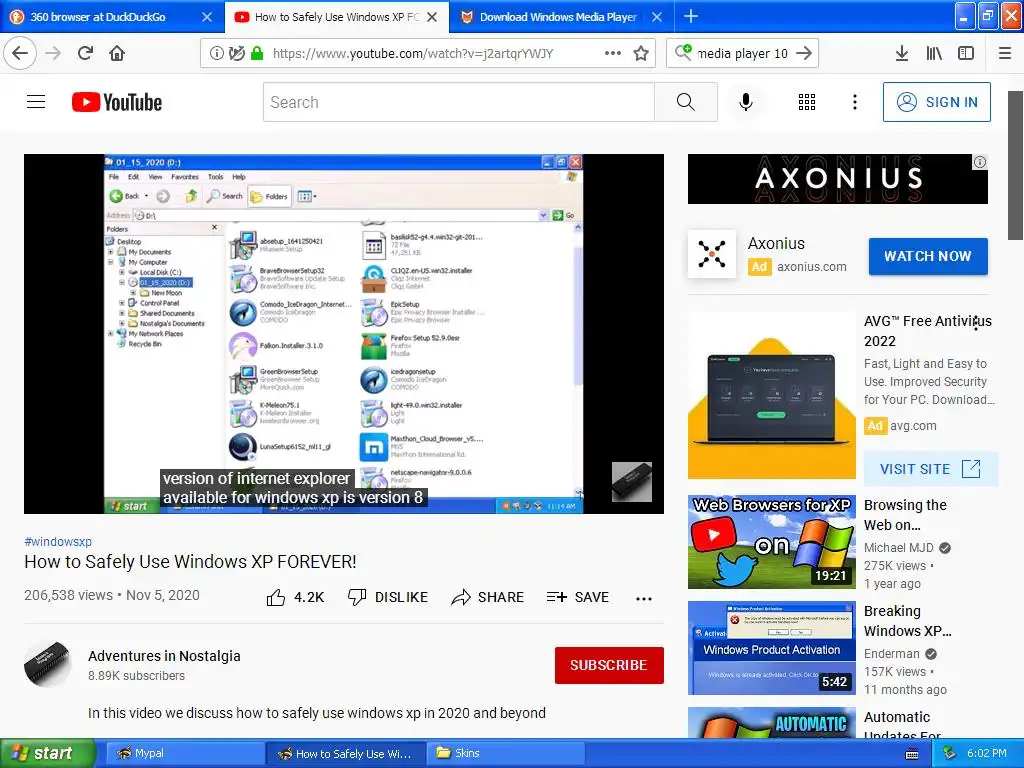The image size is (1024, 768).
Task: Switch to Download Windows Media Player tab
Action: tap(558, 17)
